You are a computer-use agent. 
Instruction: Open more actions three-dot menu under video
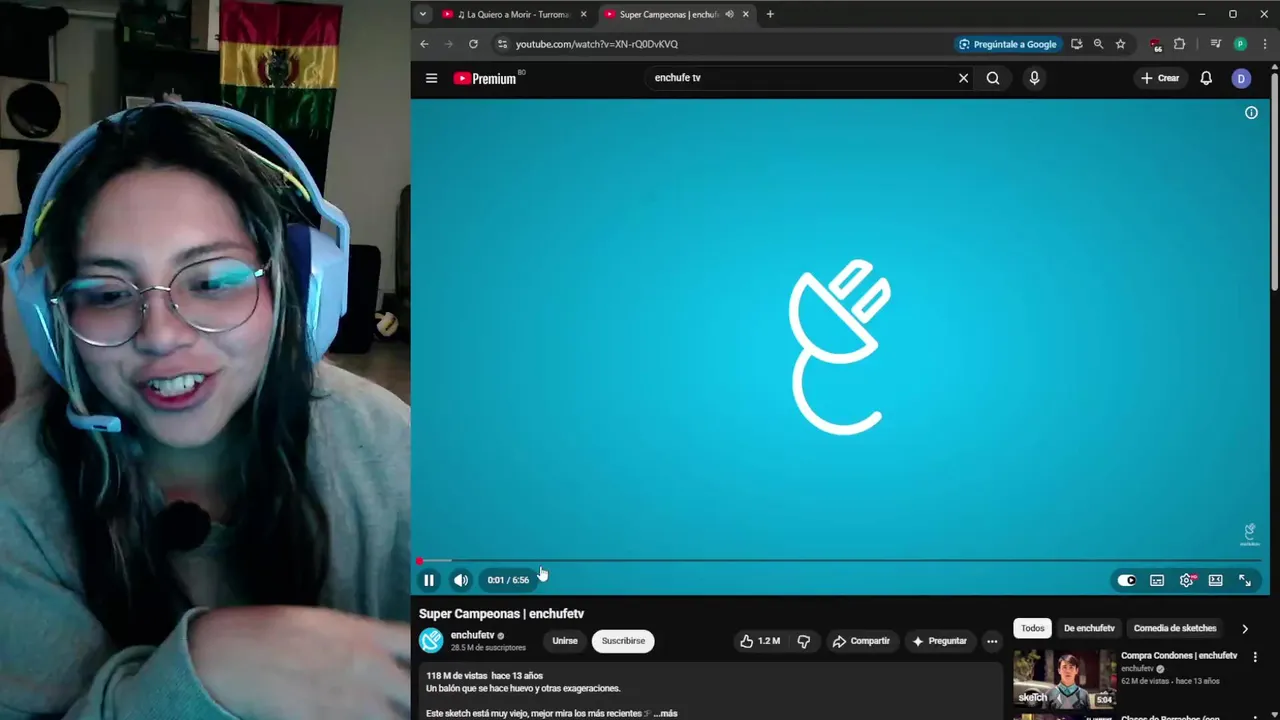click(x=992, y=641)
